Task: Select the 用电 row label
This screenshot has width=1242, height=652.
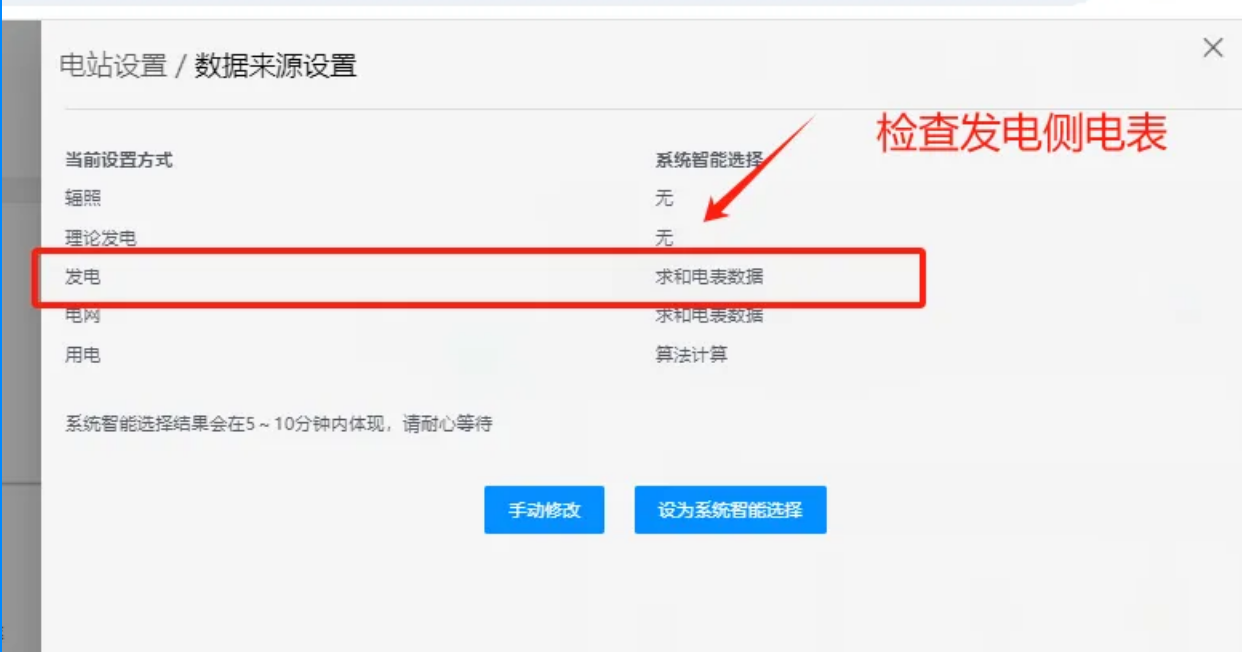Action: 83,355
